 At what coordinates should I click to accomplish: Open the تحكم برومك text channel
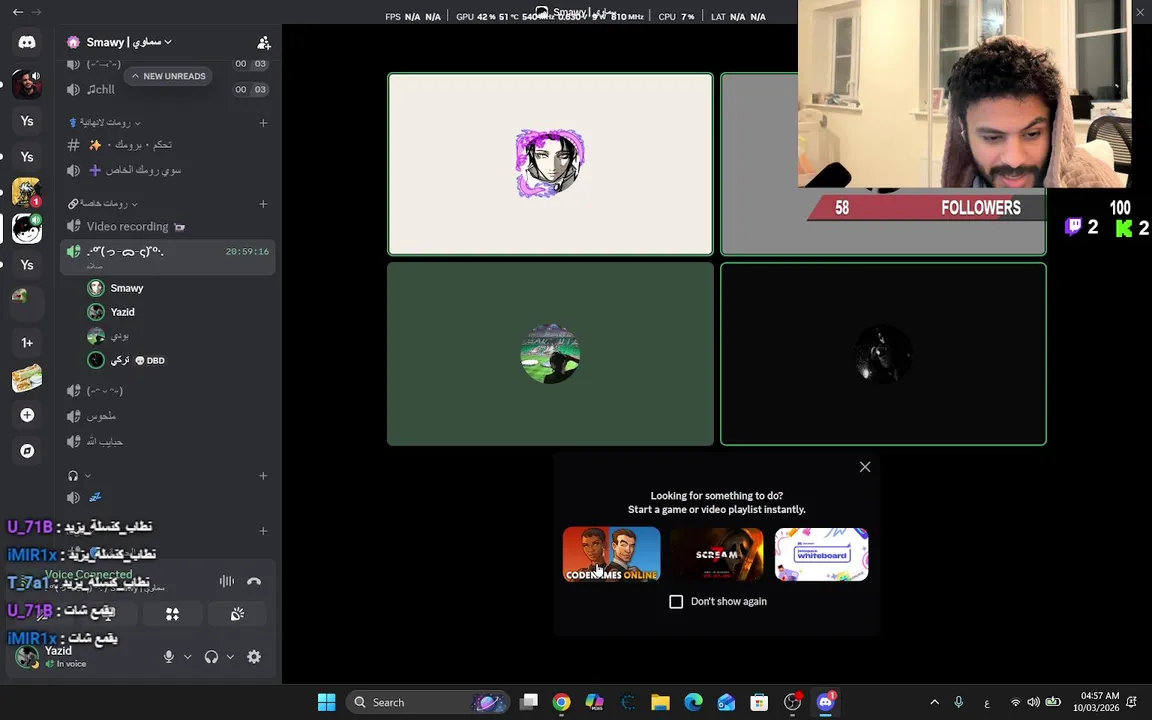coord(168,145)
